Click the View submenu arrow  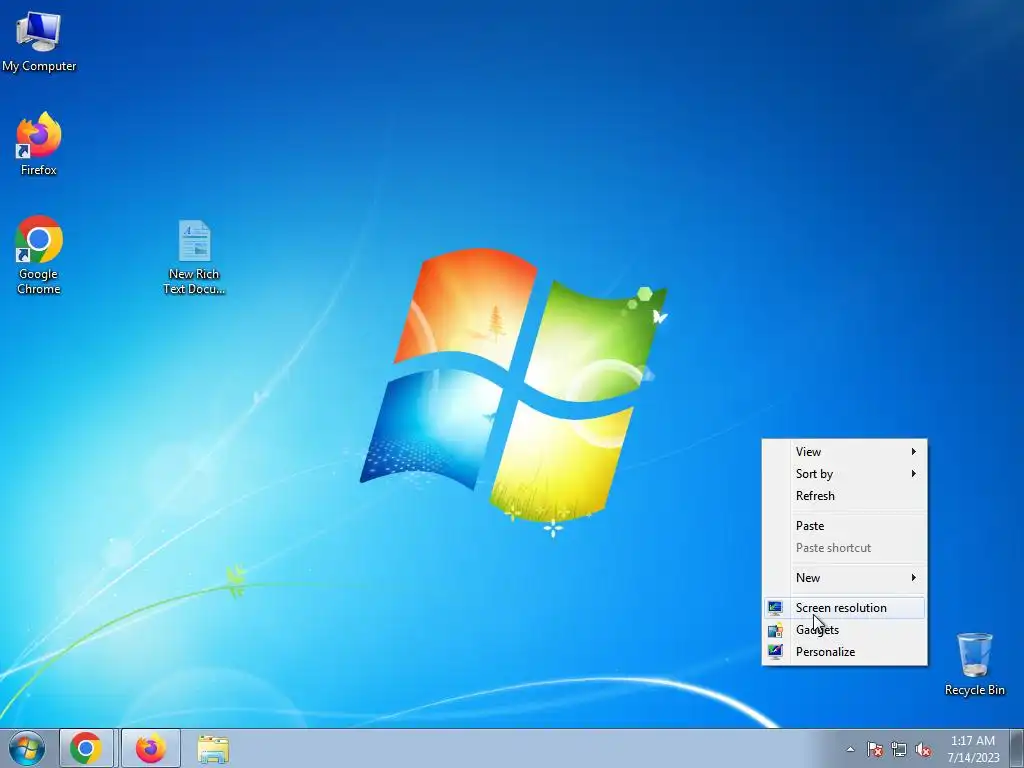[x=914, y=451]
